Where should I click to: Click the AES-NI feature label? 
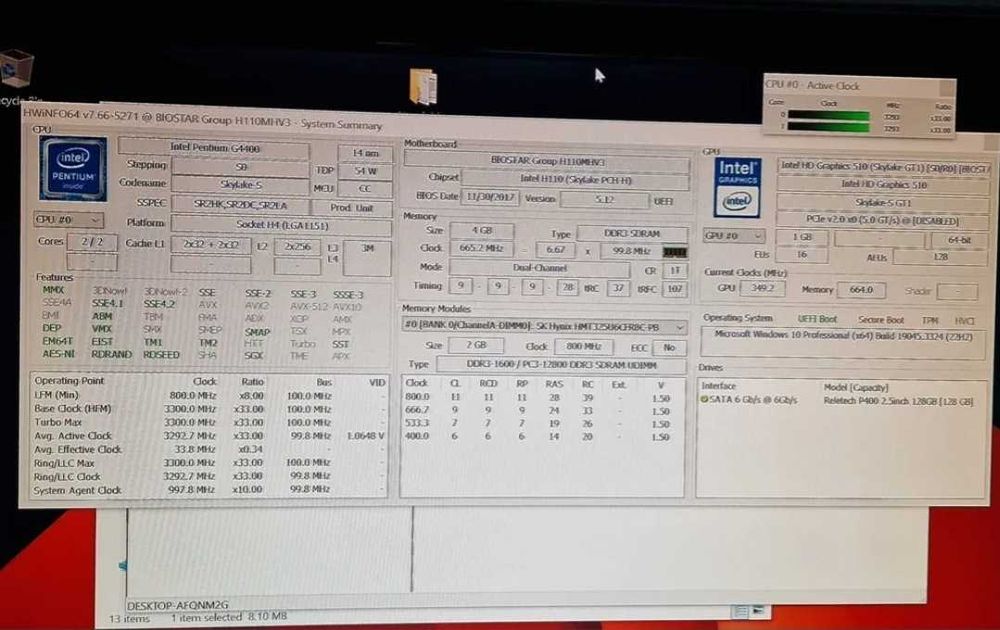tap(59, 354)
